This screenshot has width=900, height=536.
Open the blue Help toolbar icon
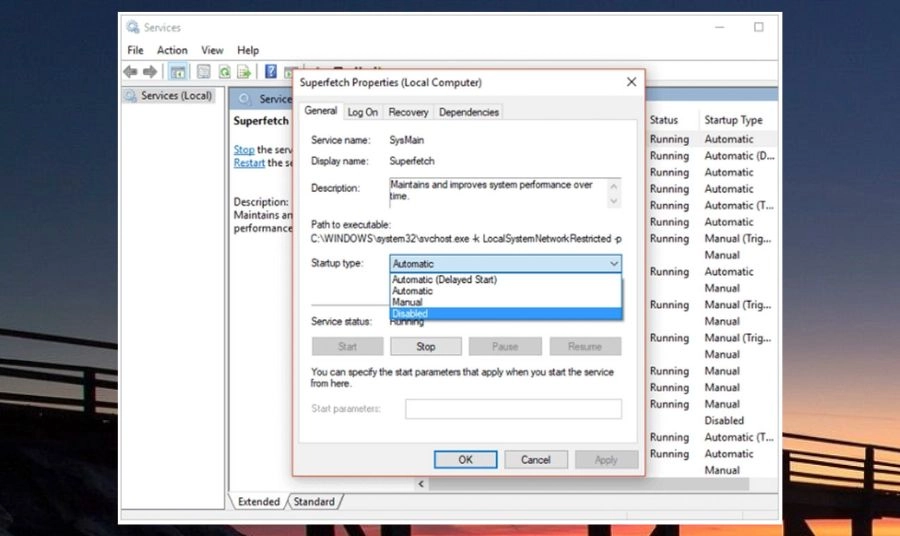tap(271, 72)
